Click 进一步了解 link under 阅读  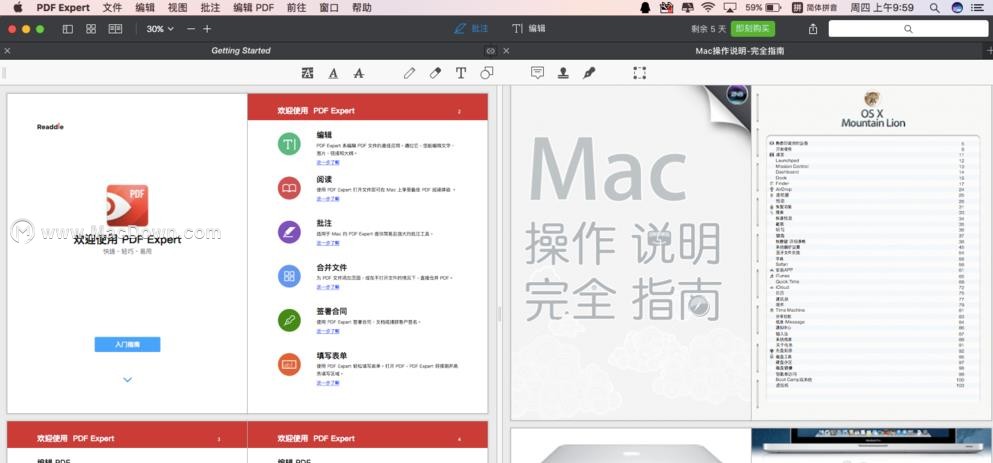[x=328, y=199]
